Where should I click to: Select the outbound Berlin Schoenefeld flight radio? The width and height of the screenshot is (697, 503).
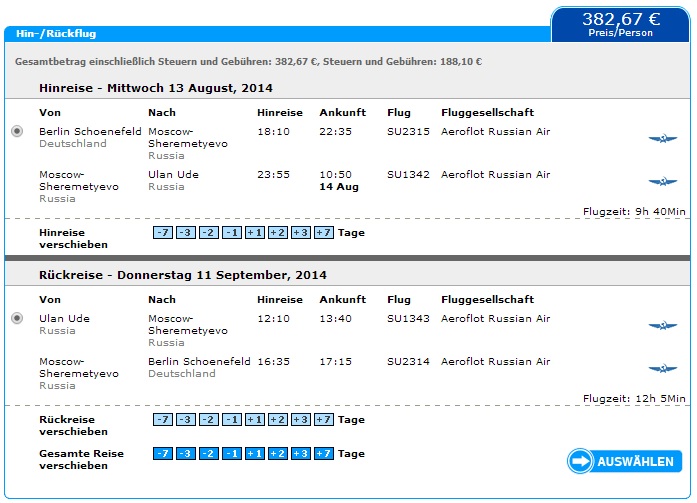pos(17,131)
